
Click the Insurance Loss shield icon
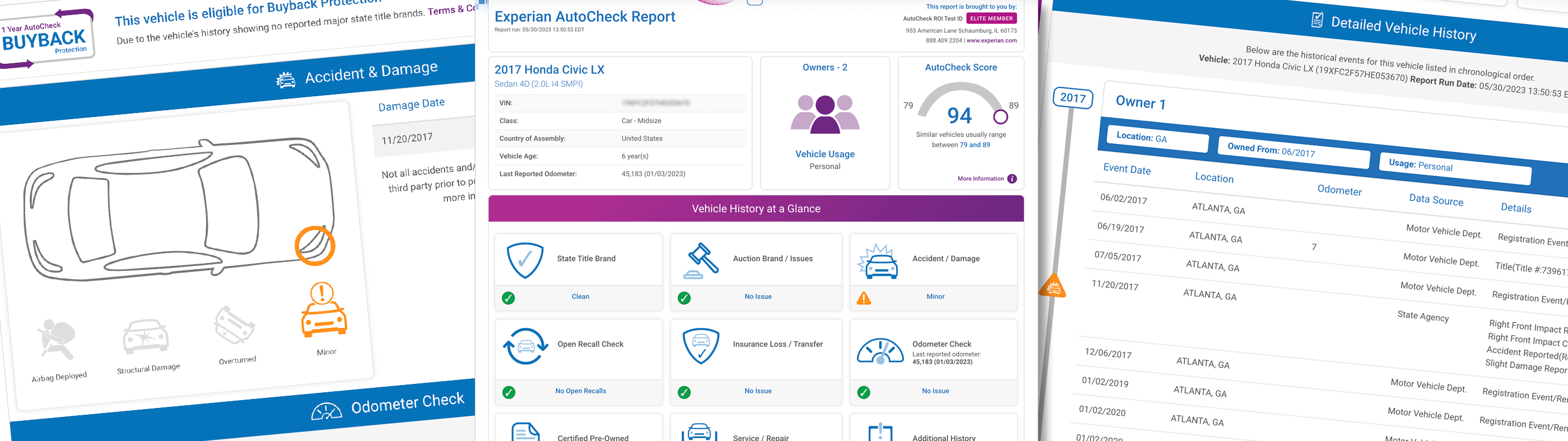(701, 345)
